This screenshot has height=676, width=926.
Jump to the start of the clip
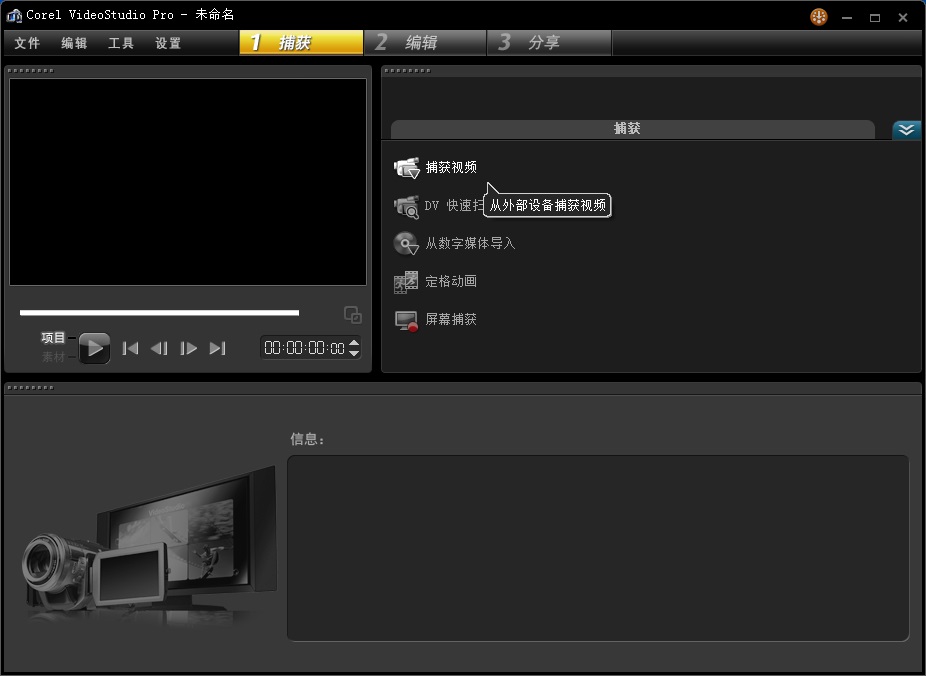(130, 349)
